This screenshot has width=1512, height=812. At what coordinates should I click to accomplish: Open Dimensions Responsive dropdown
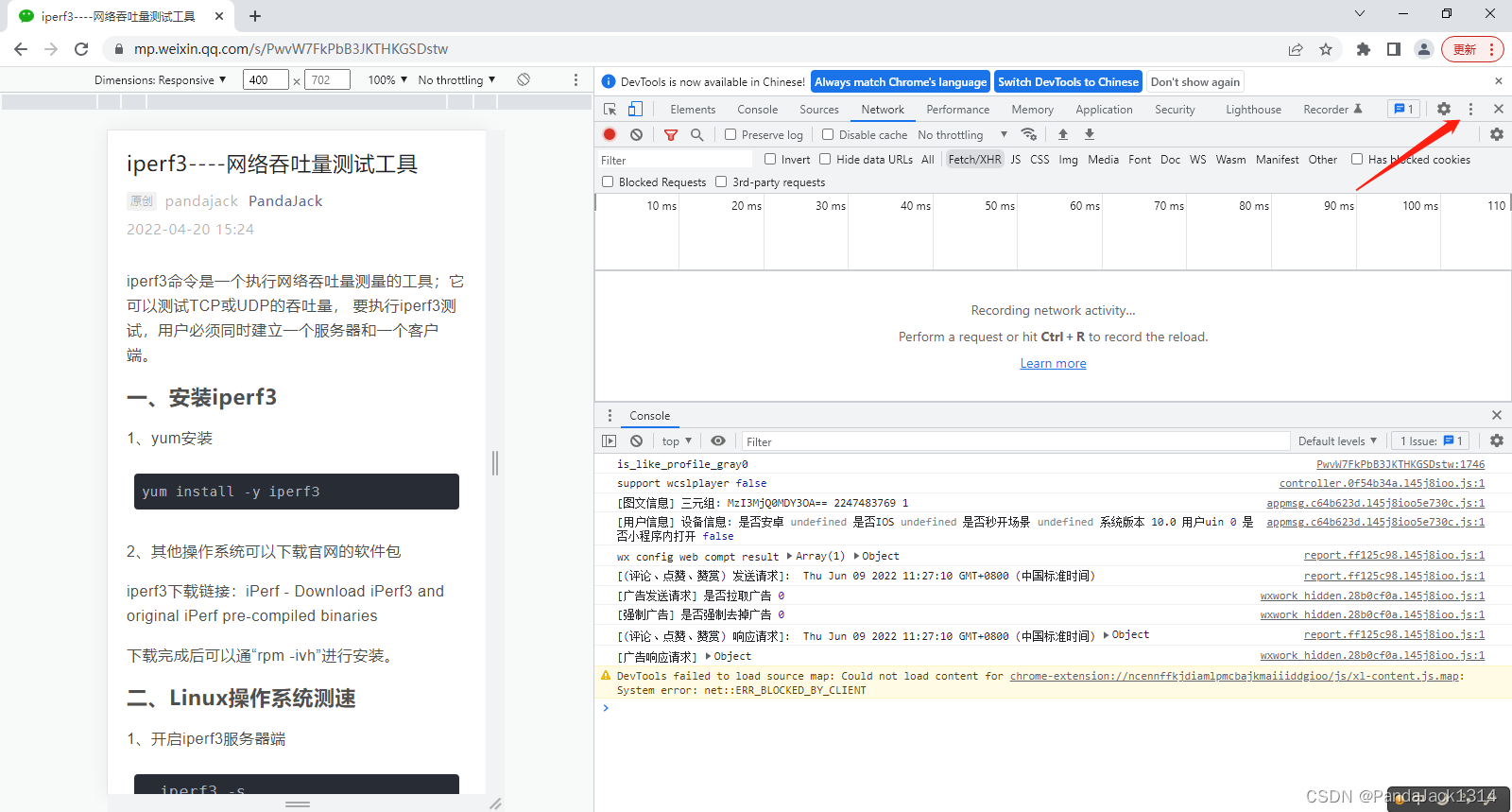pos(160,80)
